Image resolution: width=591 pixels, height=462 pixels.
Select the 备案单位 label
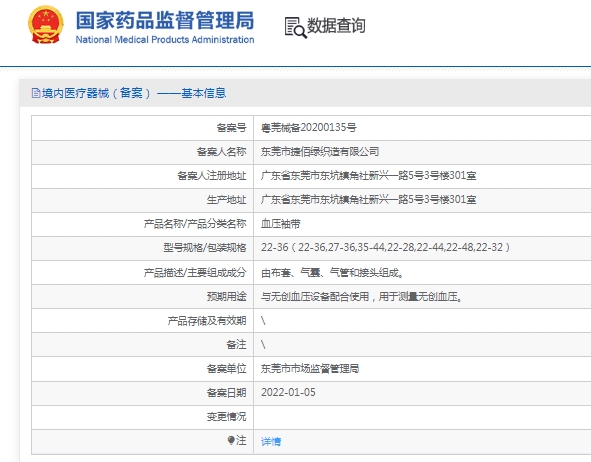tap(227, 369)
